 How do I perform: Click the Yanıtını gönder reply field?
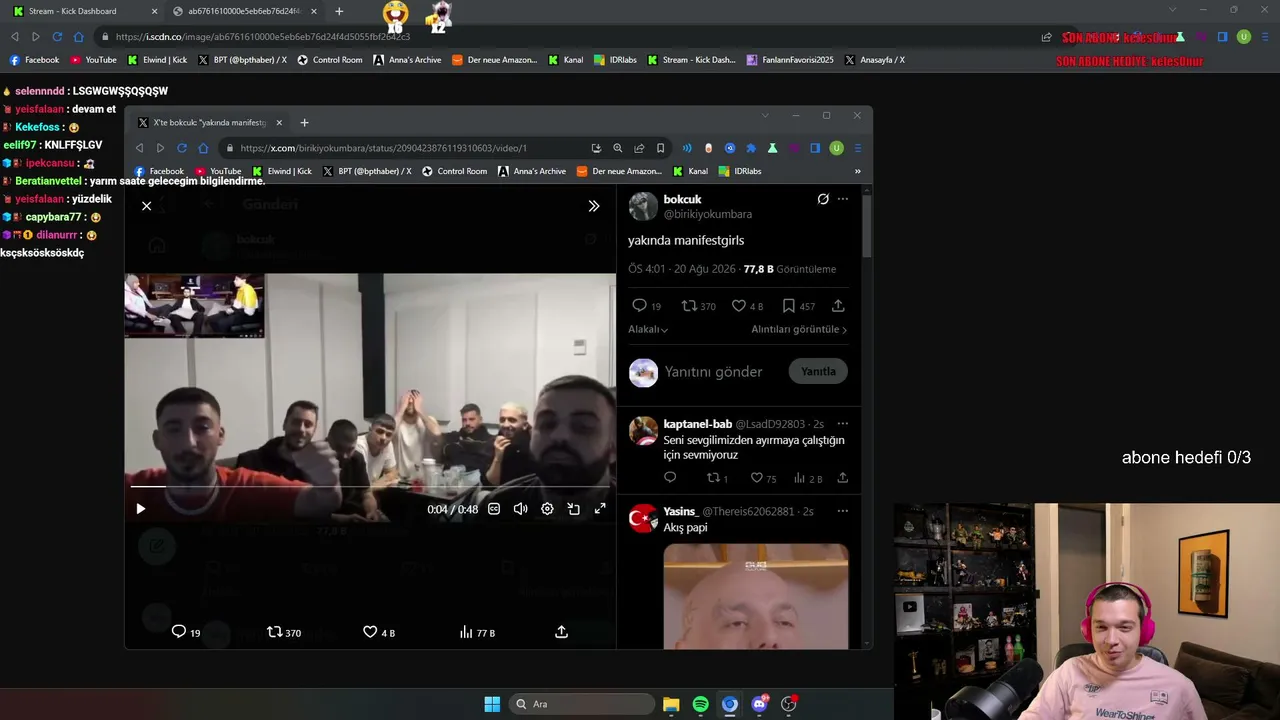713,372
